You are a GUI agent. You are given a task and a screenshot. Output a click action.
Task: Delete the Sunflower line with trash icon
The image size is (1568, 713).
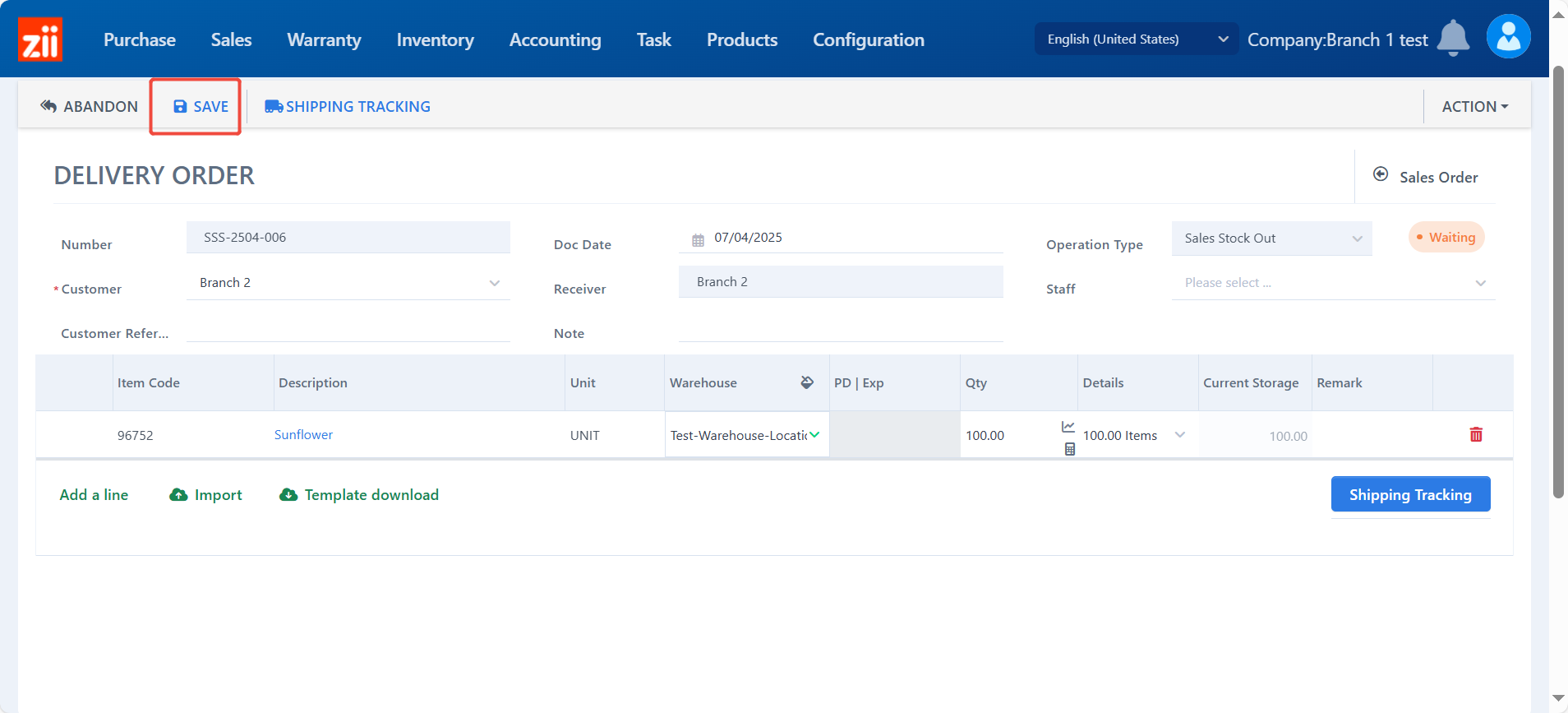tap(1476, 435)
